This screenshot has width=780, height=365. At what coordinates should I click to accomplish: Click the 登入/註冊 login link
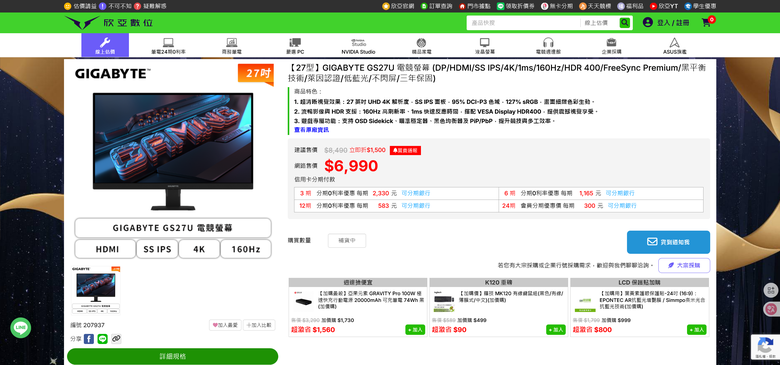coord(666,23)
